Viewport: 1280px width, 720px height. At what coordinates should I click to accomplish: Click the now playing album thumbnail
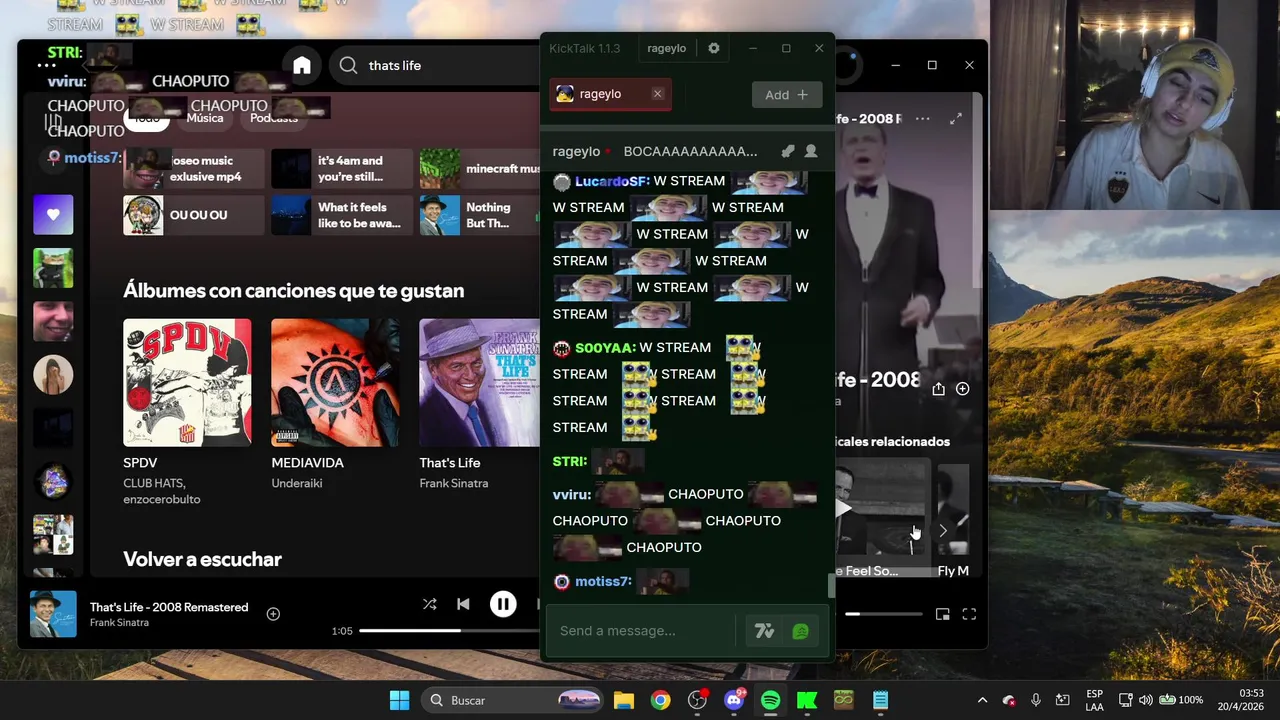point(53,614)
